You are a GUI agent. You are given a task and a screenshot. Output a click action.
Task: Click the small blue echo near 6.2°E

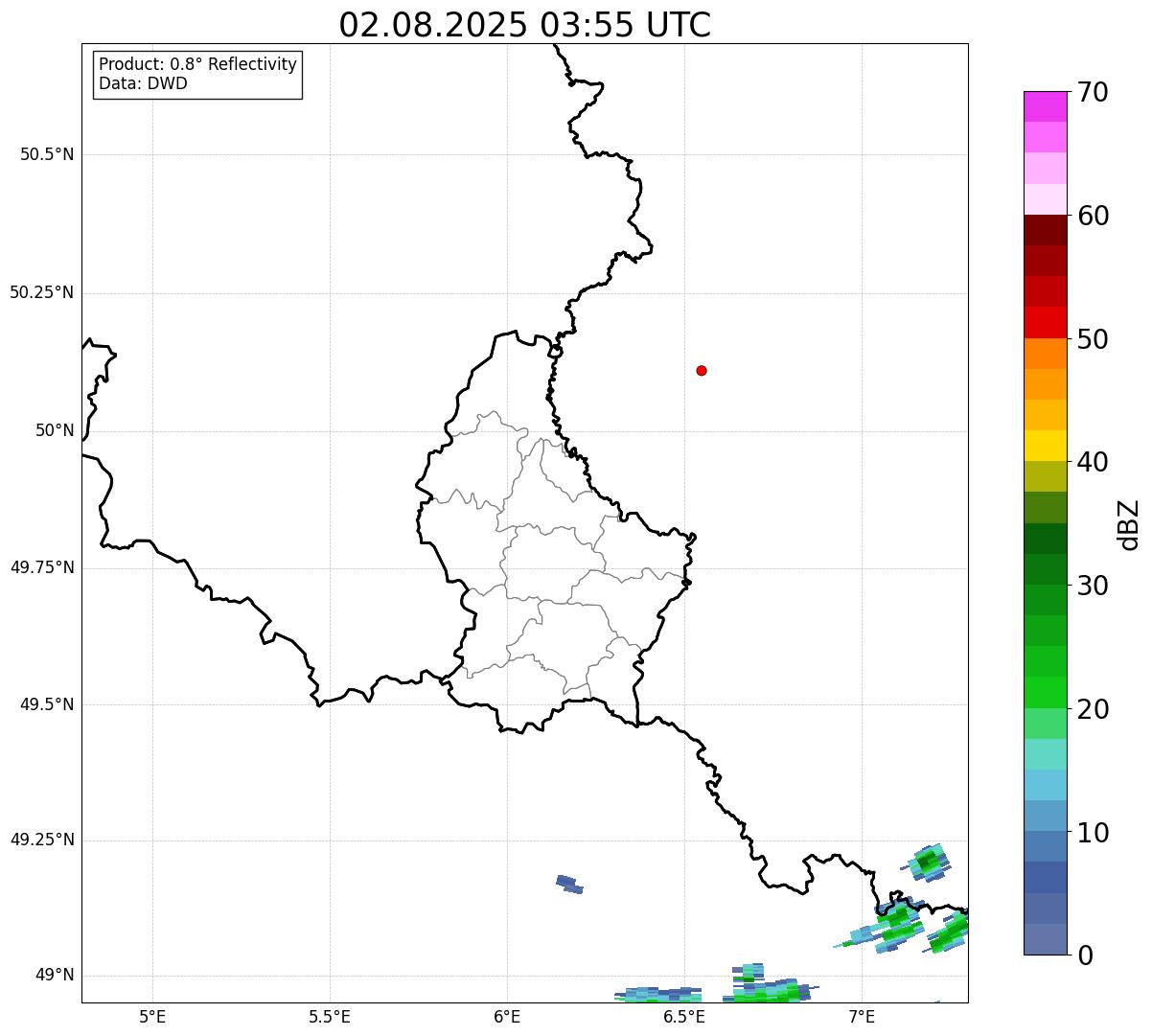569,884
